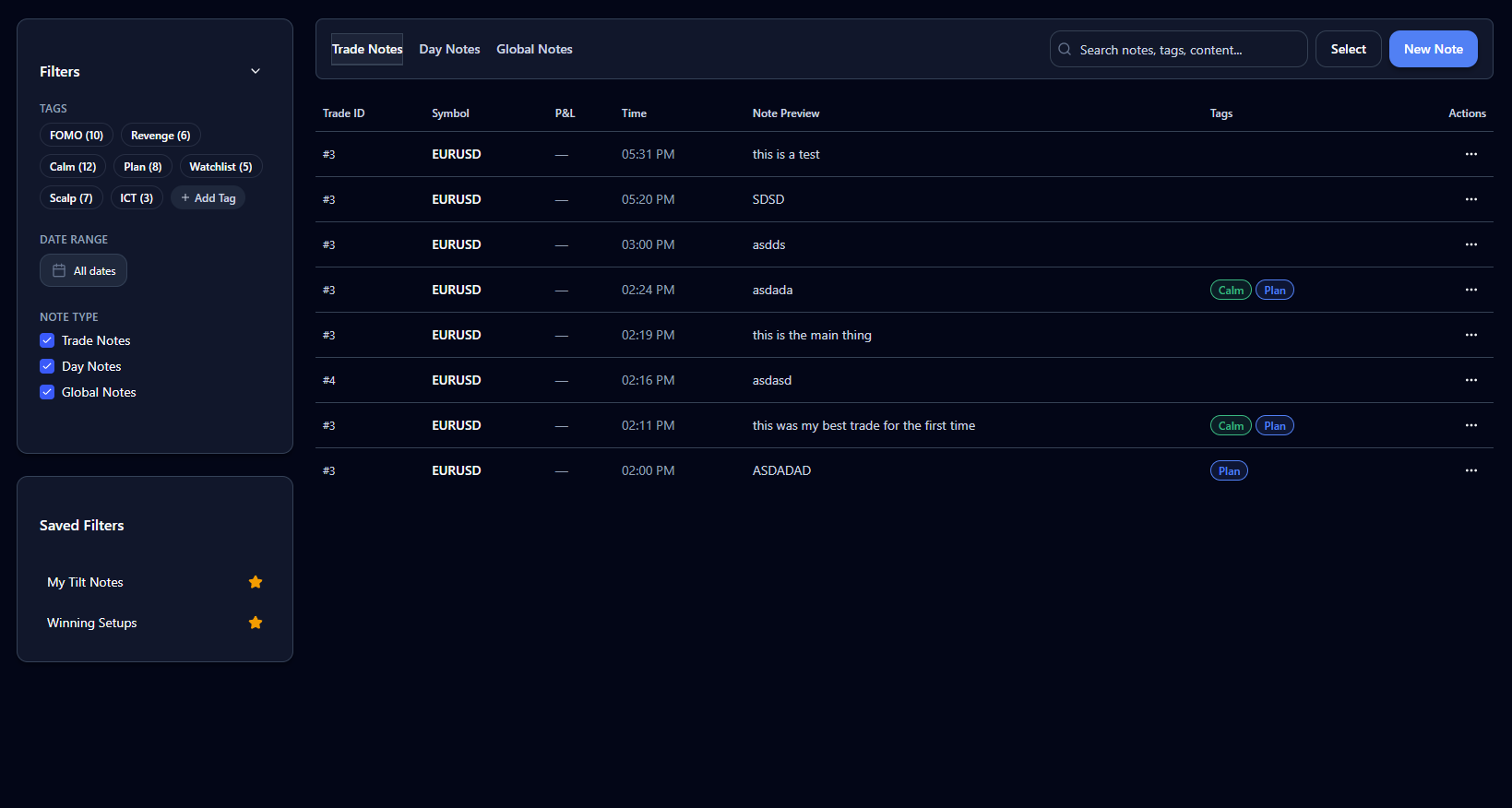The height and width of the screenshot is (808, 1512).
Task: Click Calm tag on asdada row
Action: pos(1231,290)
